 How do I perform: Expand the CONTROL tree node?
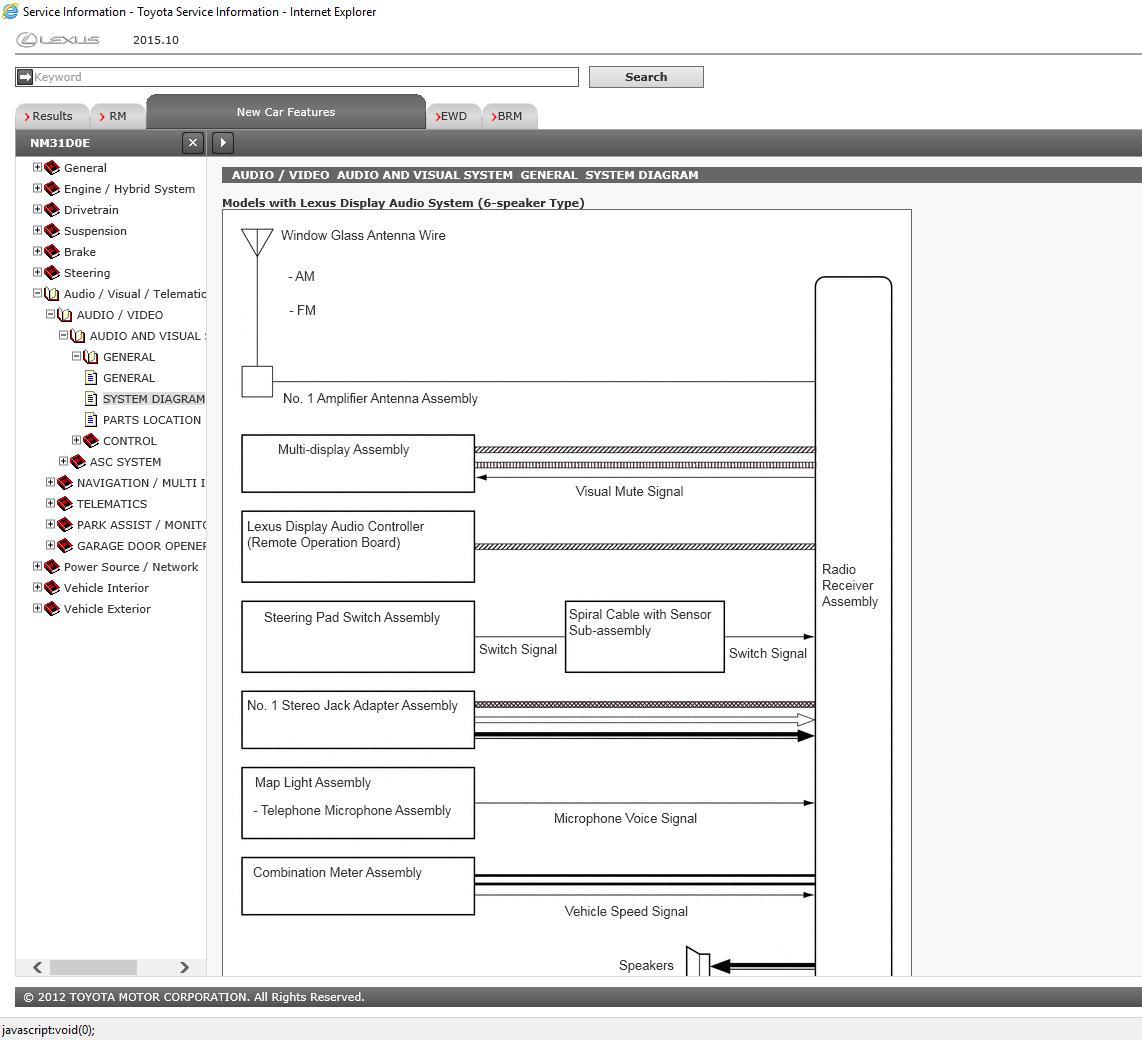76,440
